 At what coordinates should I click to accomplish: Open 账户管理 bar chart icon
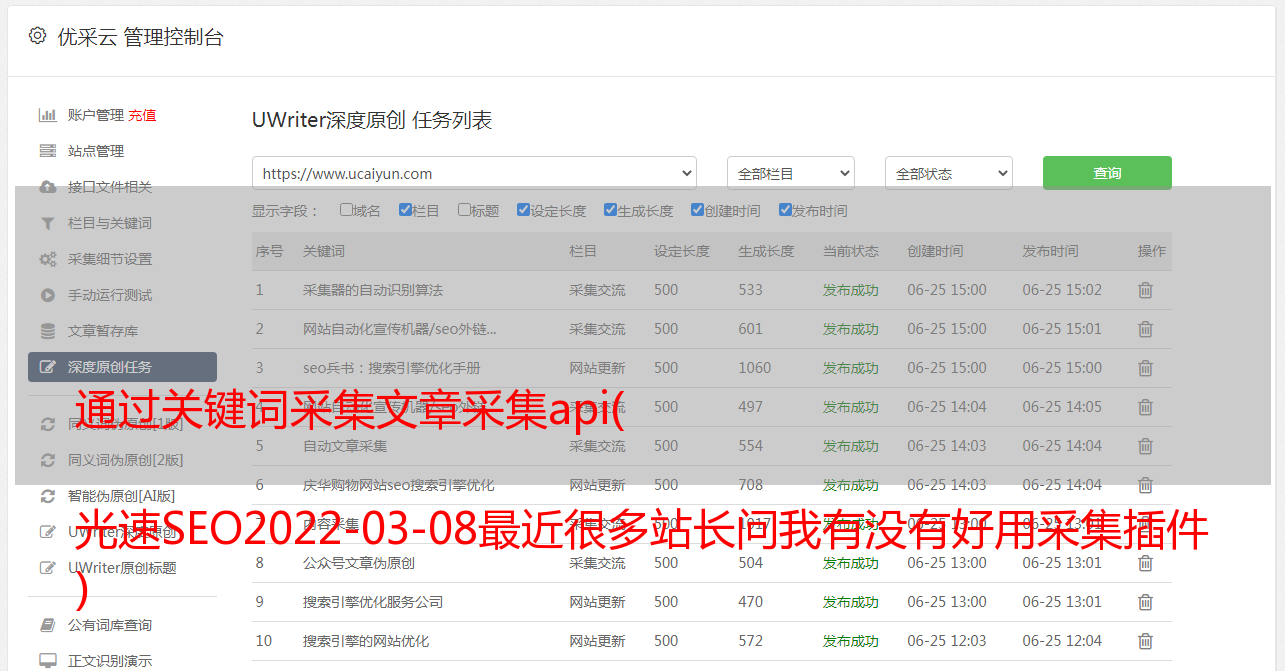point(47,115)
